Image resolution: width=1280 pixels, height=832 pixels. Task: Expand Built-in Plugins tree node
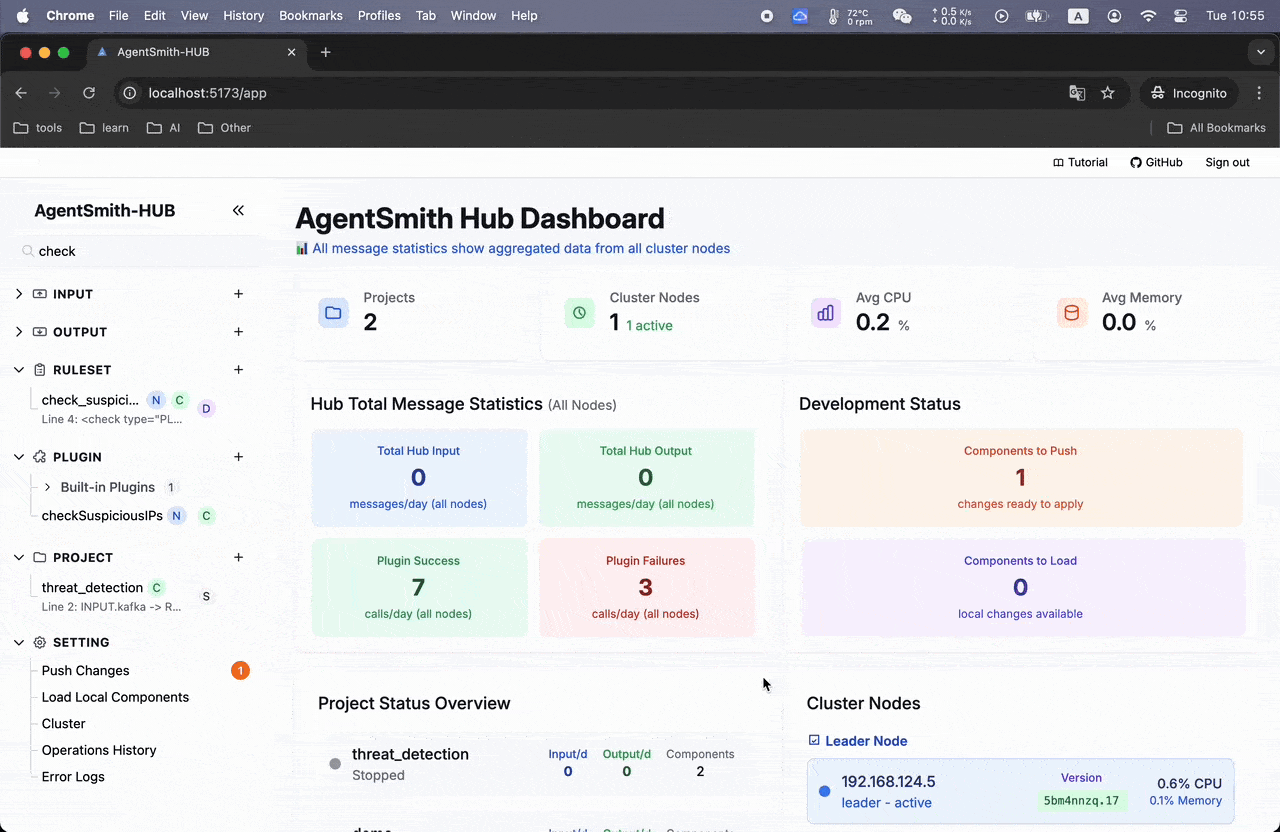coord(47,487)
